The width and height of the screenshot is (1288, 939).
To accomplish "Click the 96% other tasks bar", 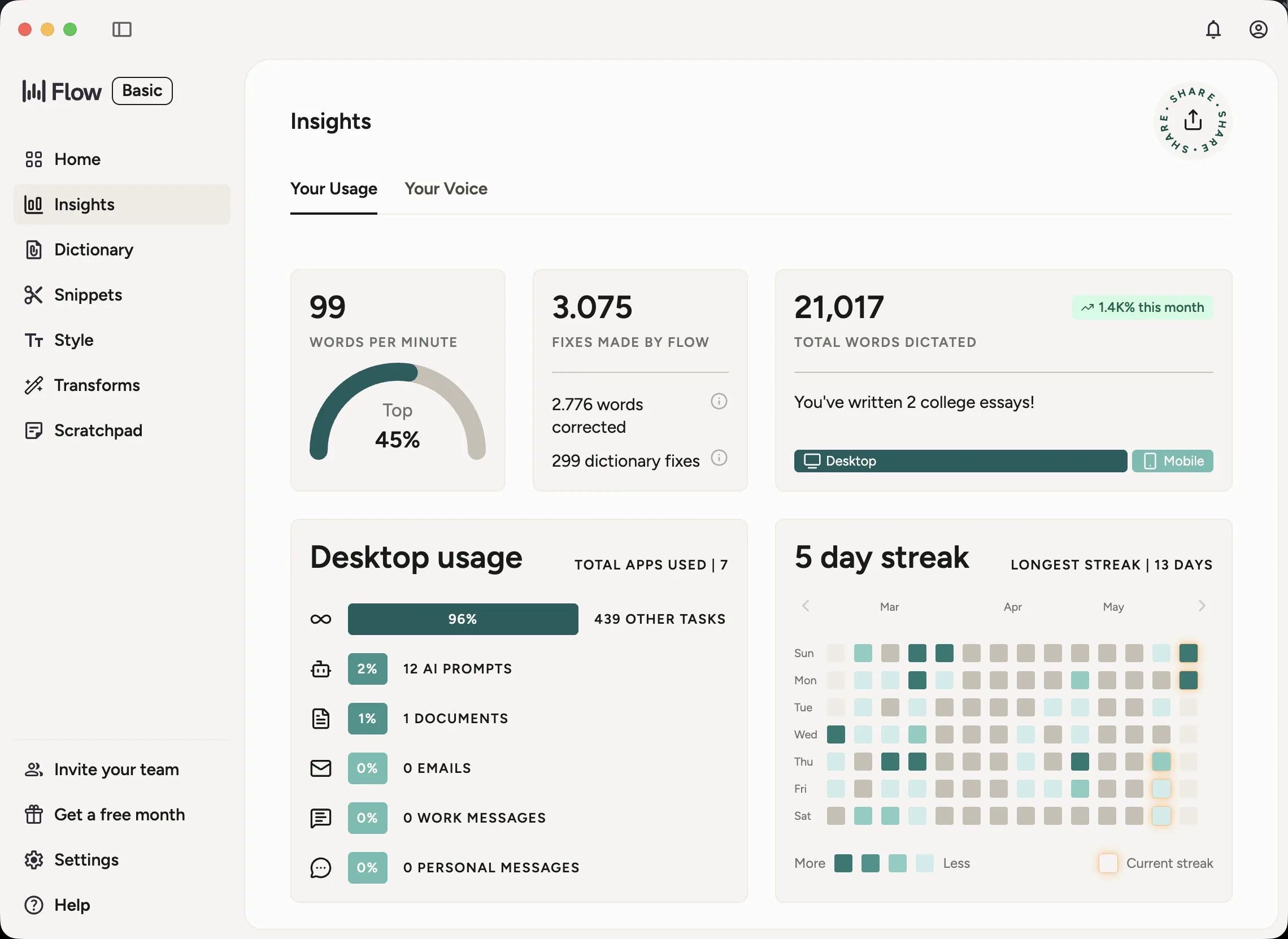I will pos(463,619).
